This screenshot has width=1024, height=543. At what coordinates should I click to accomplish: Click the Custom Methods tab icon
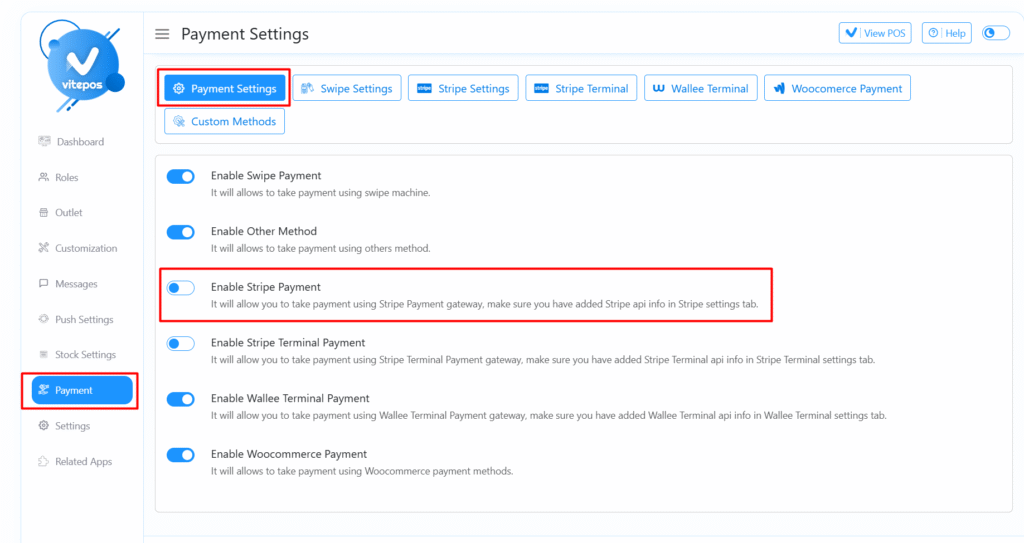point(179,121)
